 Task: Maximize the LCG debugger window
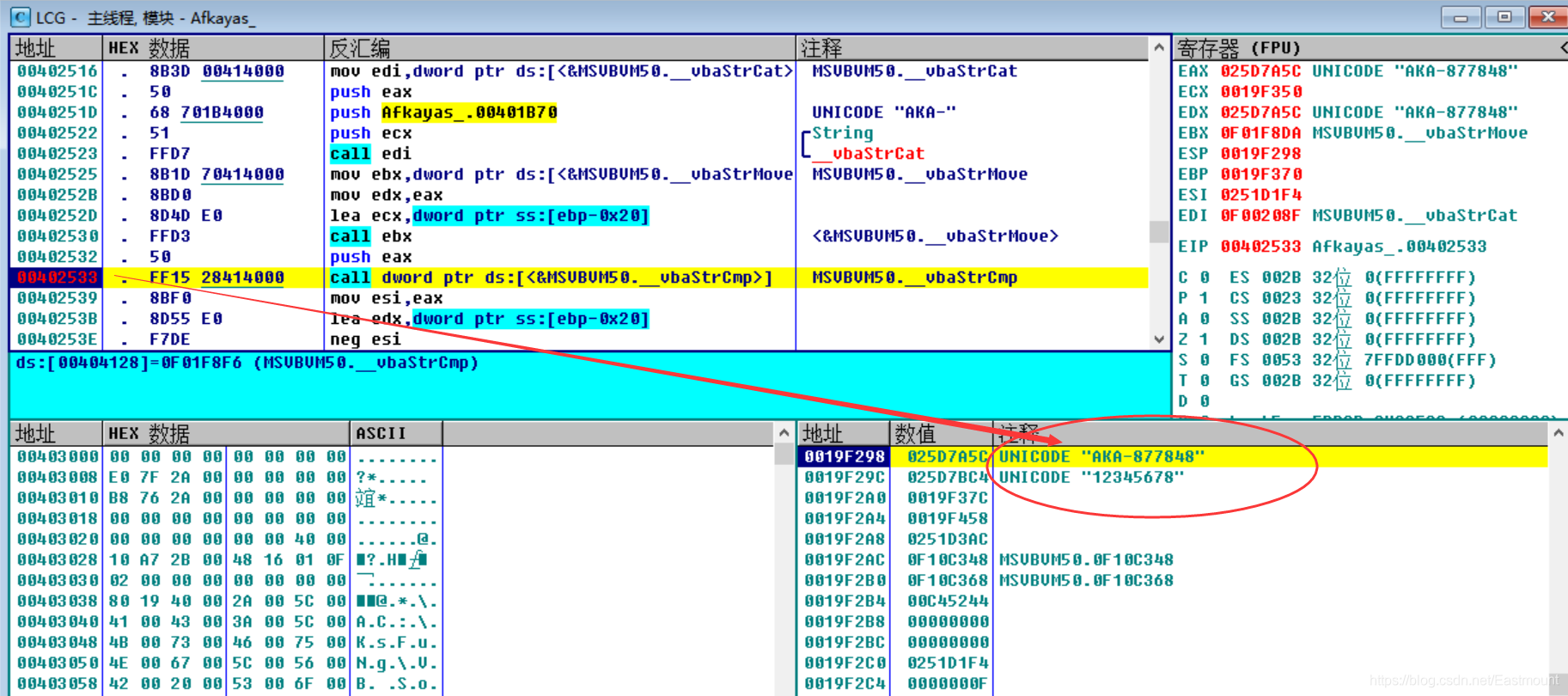pyautogui.click(x=1504, y=16)
